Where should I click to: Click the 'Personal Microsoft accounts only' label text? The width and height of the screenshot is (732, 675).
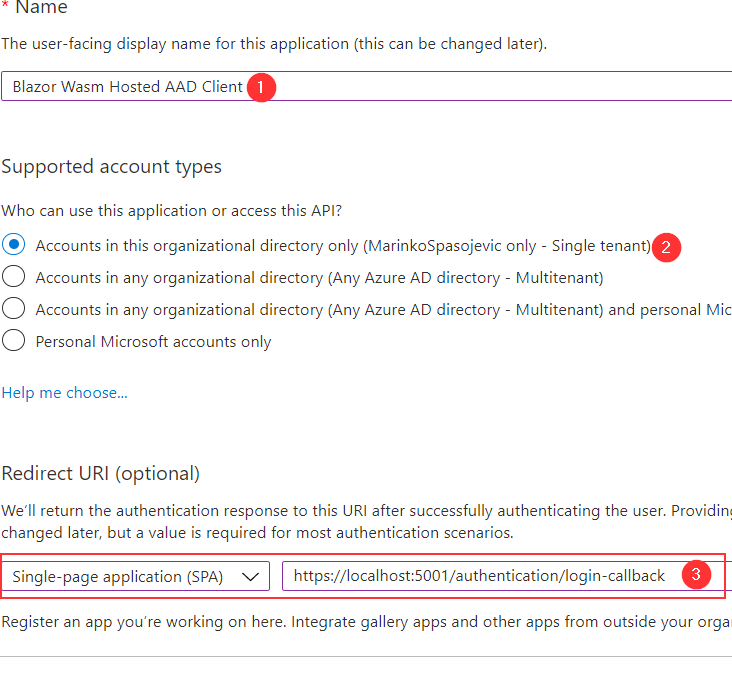[153, 342]
